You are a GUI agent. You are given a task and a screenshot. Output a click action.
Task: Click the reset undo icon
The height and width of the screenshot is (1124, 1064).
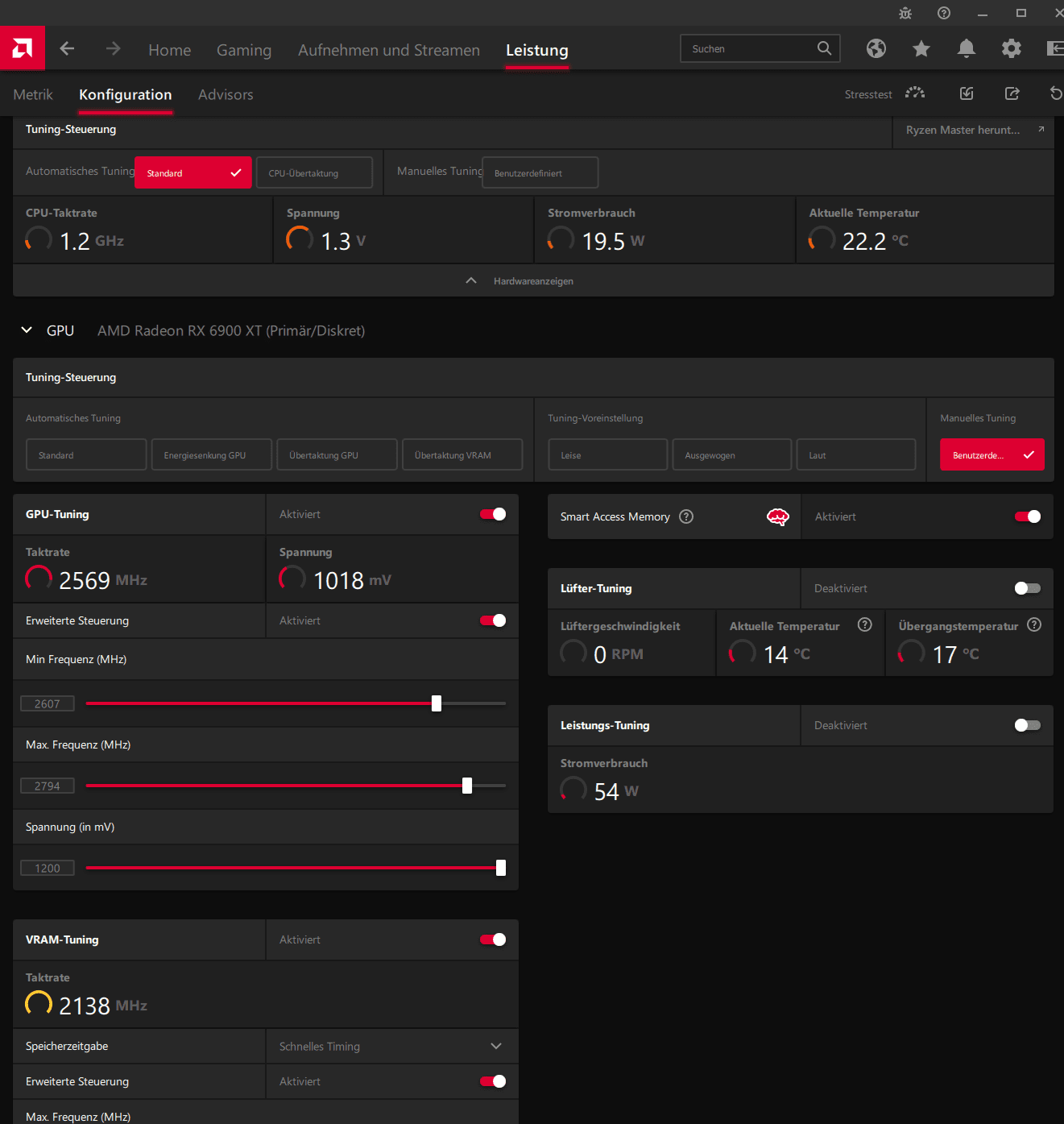(x=1056, y=93)
